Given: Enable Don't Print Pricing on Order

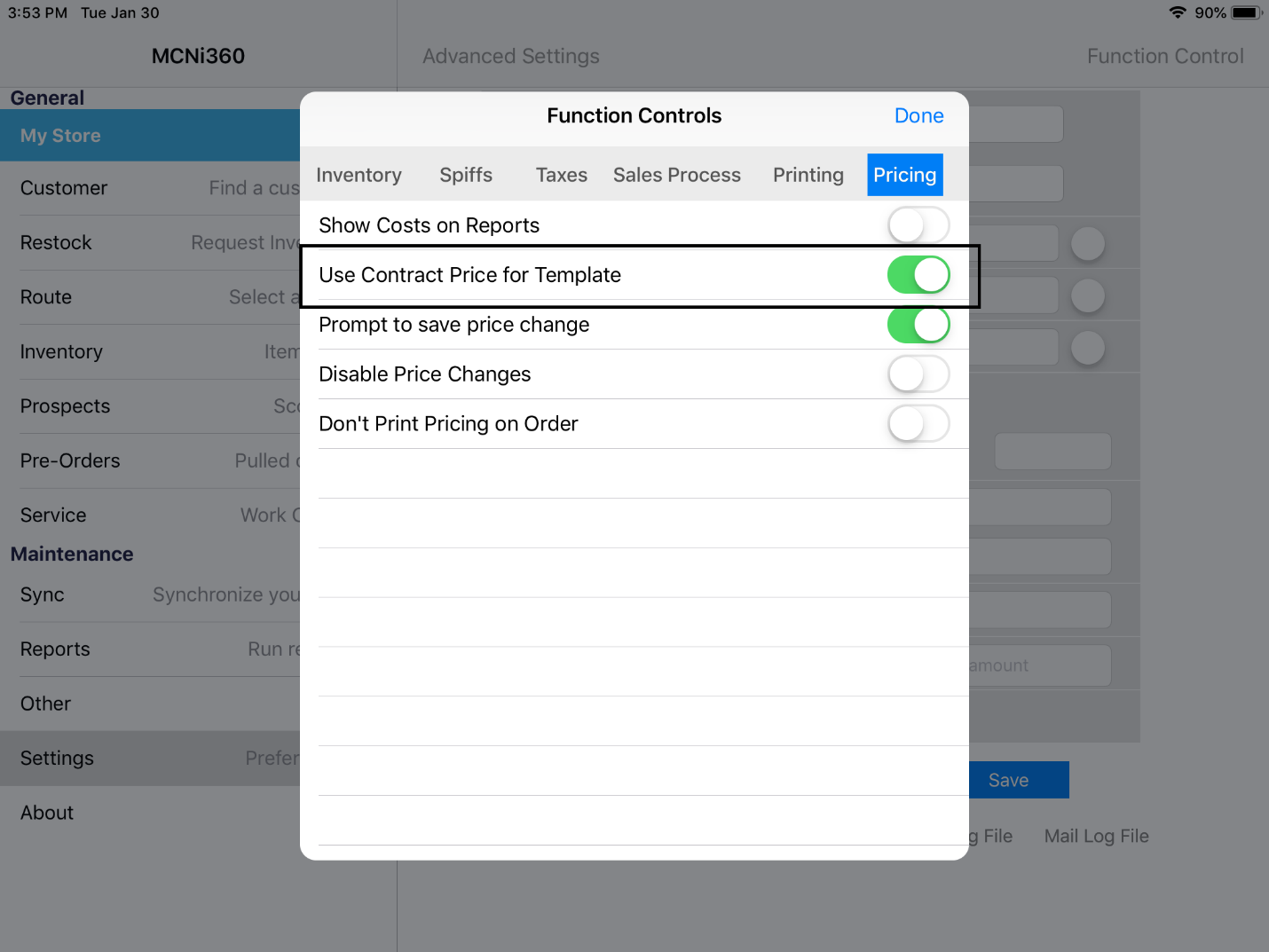Looking at the screenshot, I should click(x=918, y=424).
